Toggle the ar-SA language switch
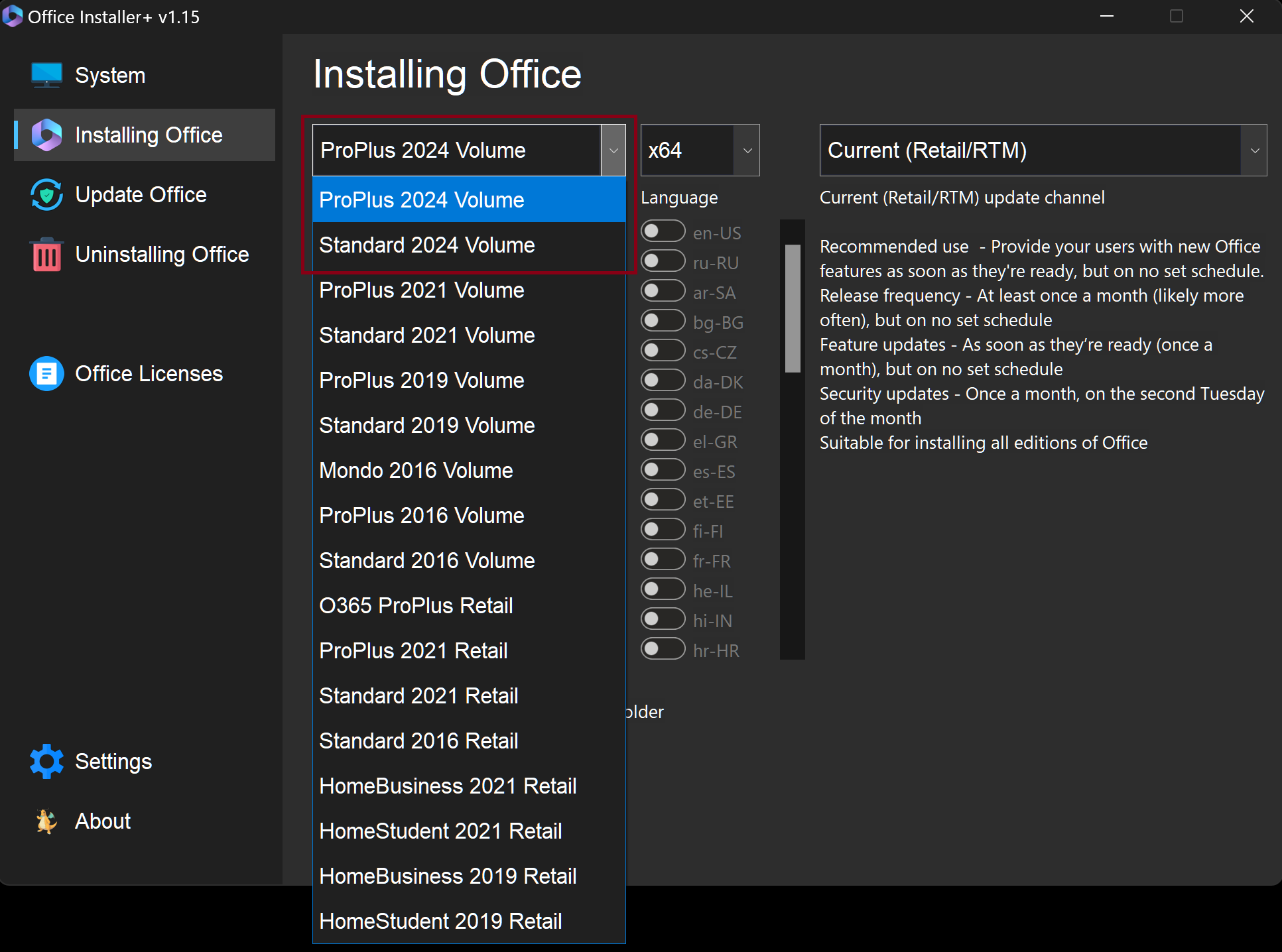The width and height of the screenshot is (1282, 952). pos(663,291)
